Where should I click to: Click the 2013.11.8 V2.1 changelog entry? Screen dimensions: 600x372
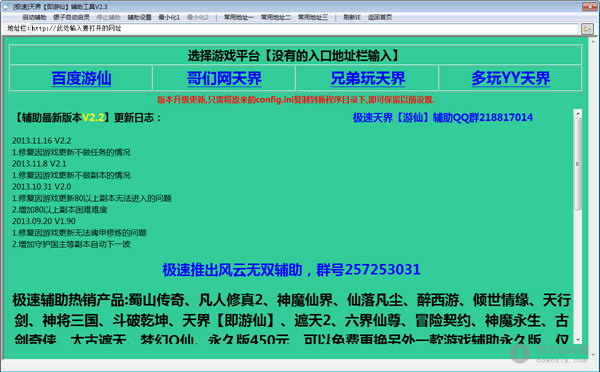(x=39, y=164)
